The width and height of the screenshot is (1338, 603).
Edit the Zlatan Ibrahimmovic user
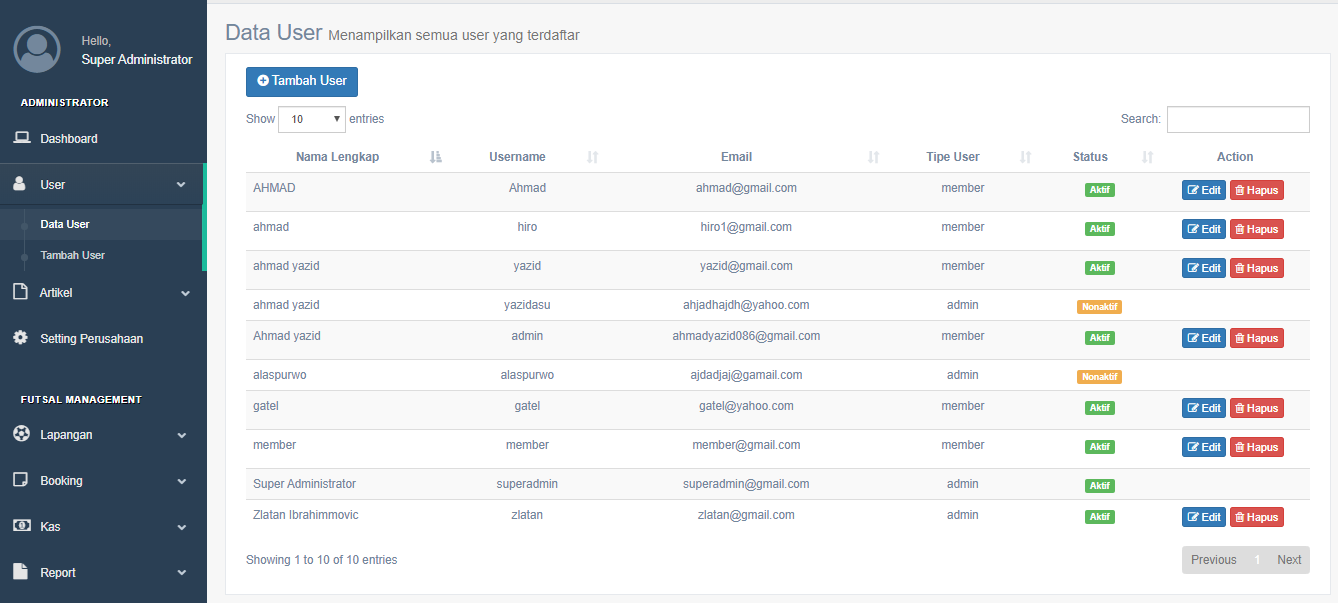1203,517
